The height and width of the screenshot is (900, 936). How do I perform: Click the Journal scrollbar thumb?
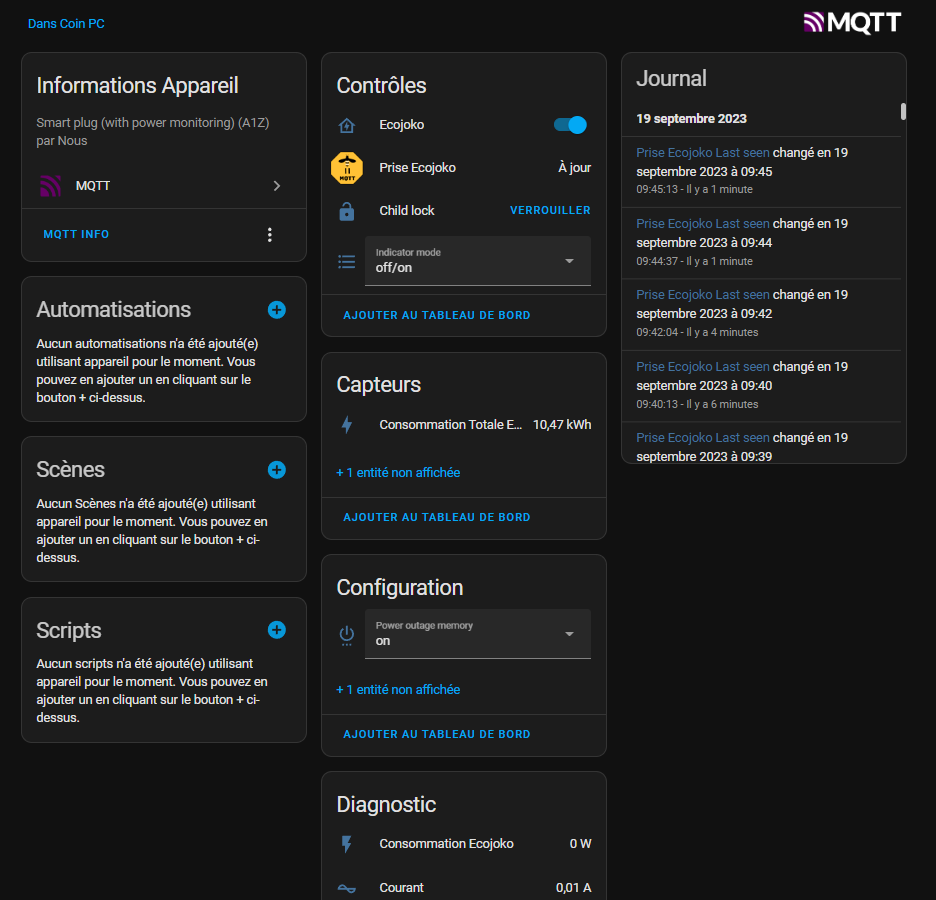(x=903, y=112)
